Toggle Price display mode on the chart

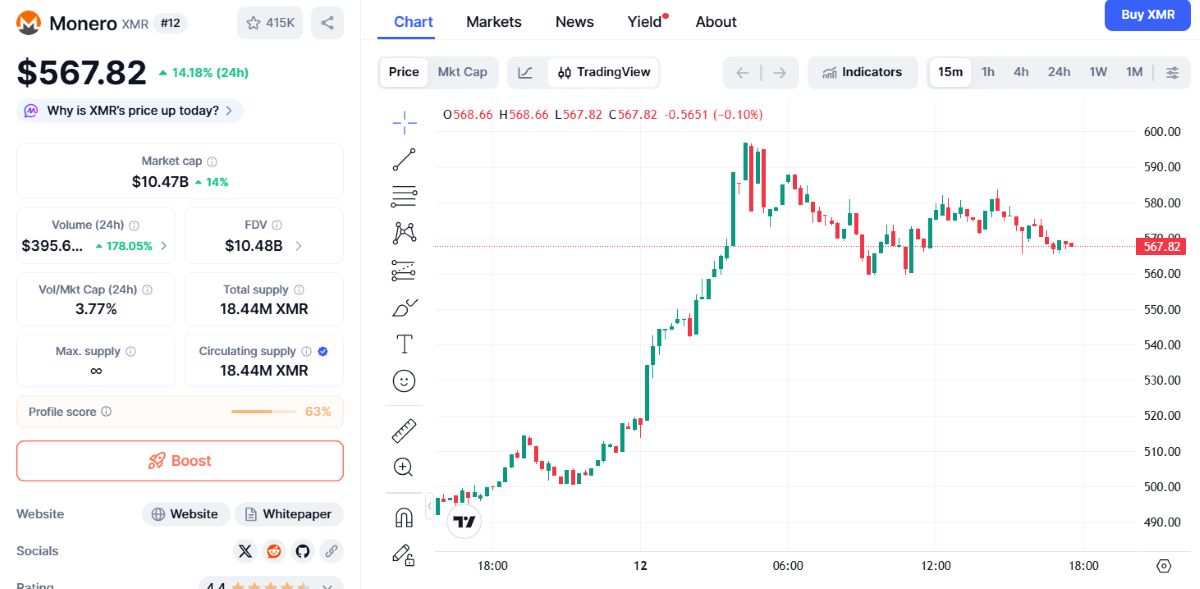(x=403, y=71)
